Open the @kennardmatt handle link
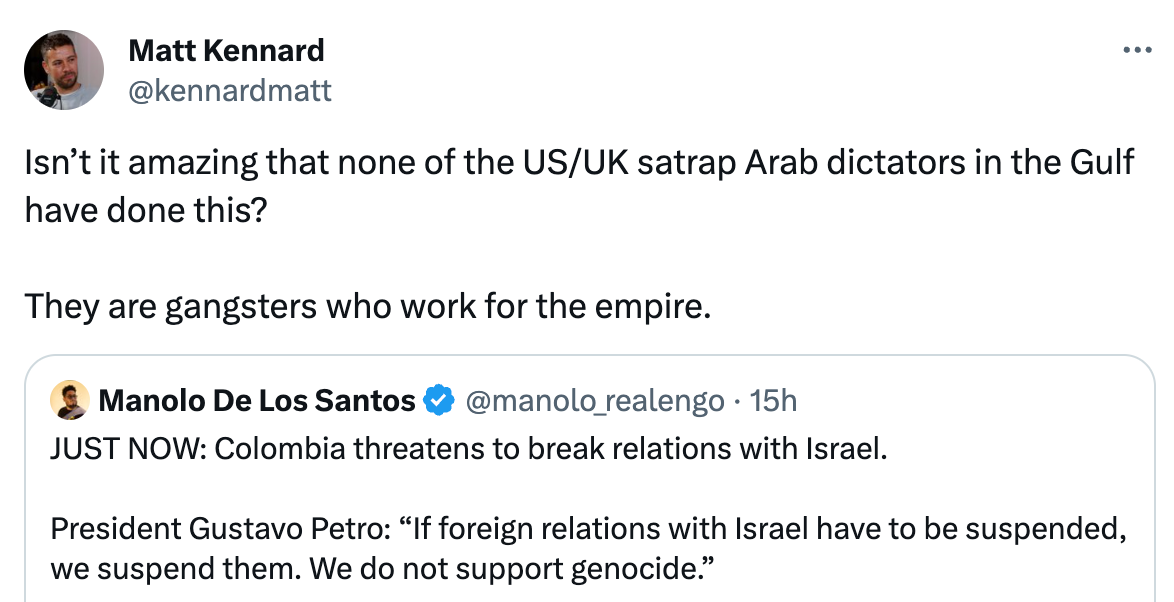The height and width of the screenshot is (602, 1174). pos(229,92)
